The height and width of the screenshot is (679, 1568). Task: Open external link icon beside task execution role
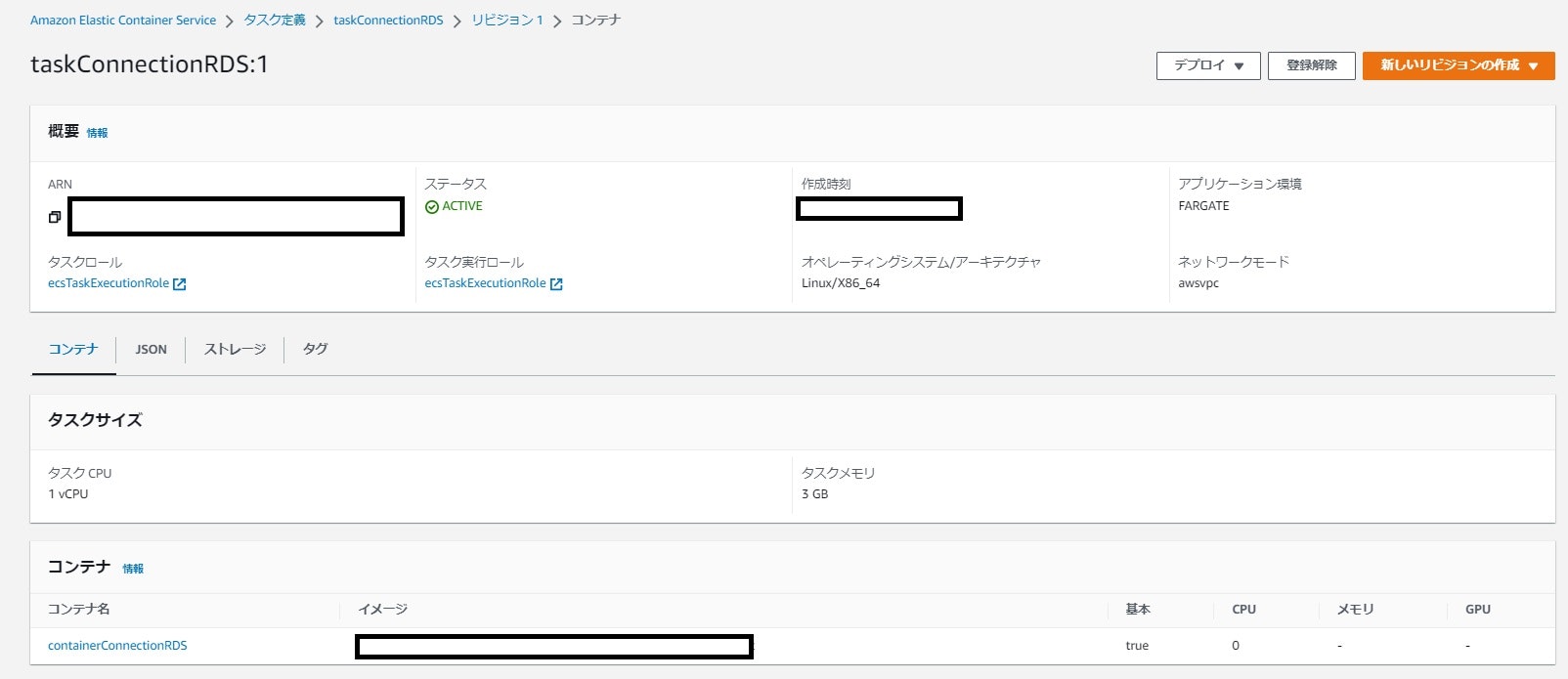click(x=556, y=284)
